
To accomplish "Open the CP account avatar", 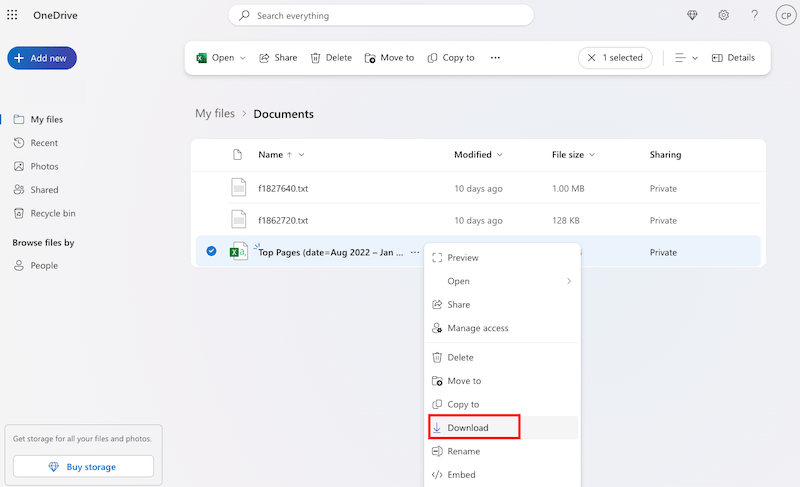I will point(786,15).
